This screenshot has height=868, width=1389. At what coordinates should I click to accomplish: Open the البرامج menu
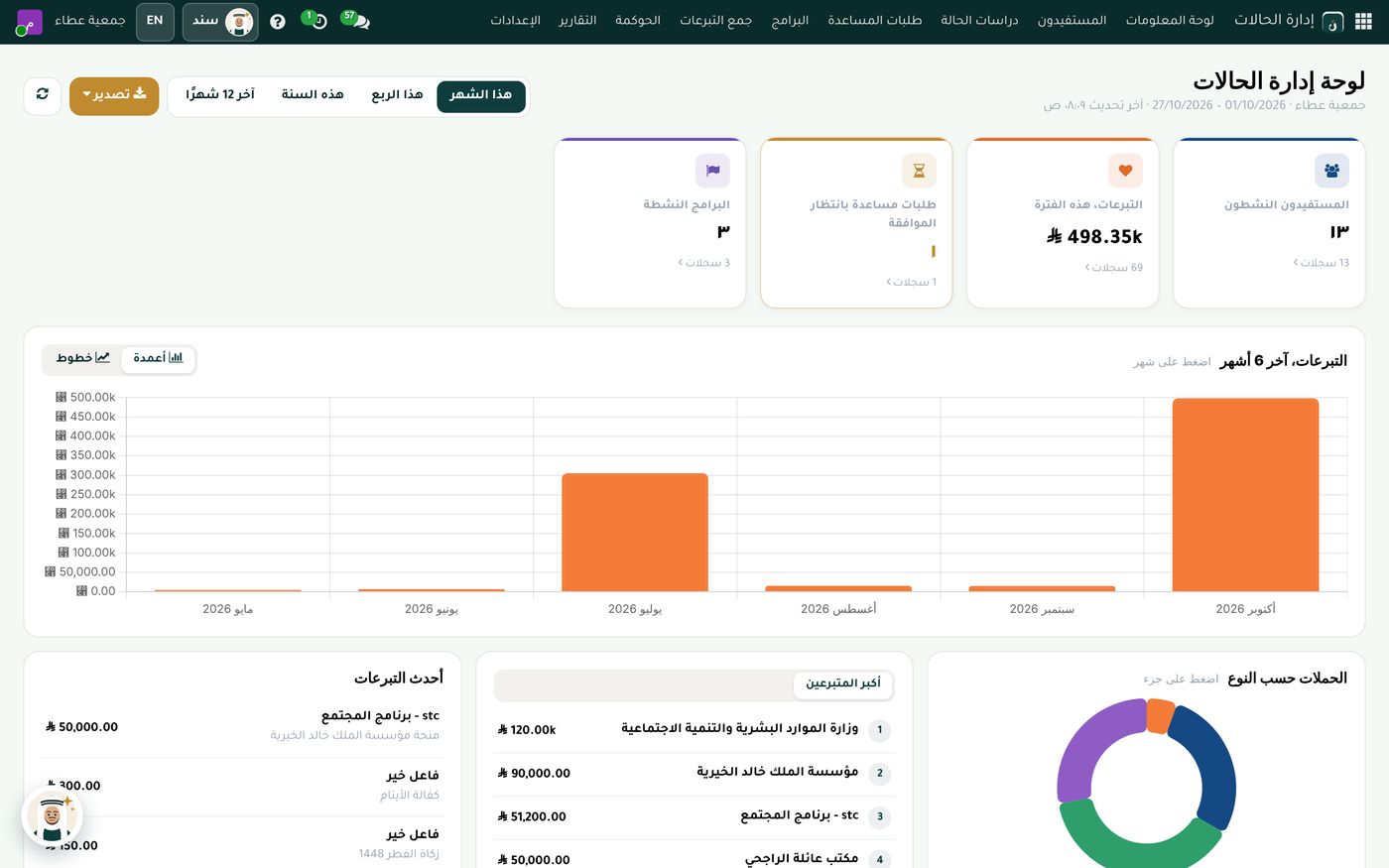click(x=790, y=21)
